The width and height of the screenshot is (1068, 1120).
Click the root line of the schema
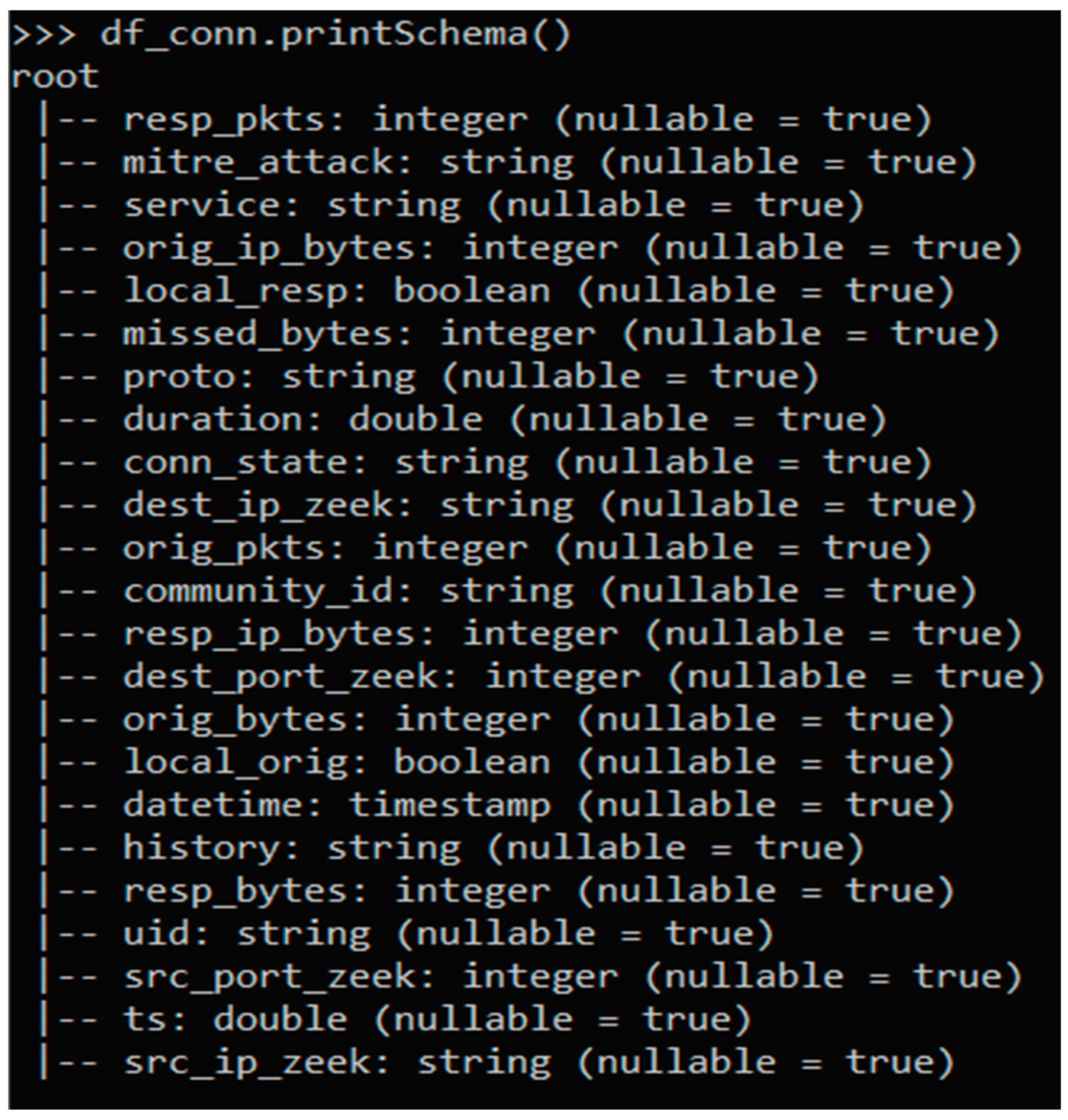55,77
